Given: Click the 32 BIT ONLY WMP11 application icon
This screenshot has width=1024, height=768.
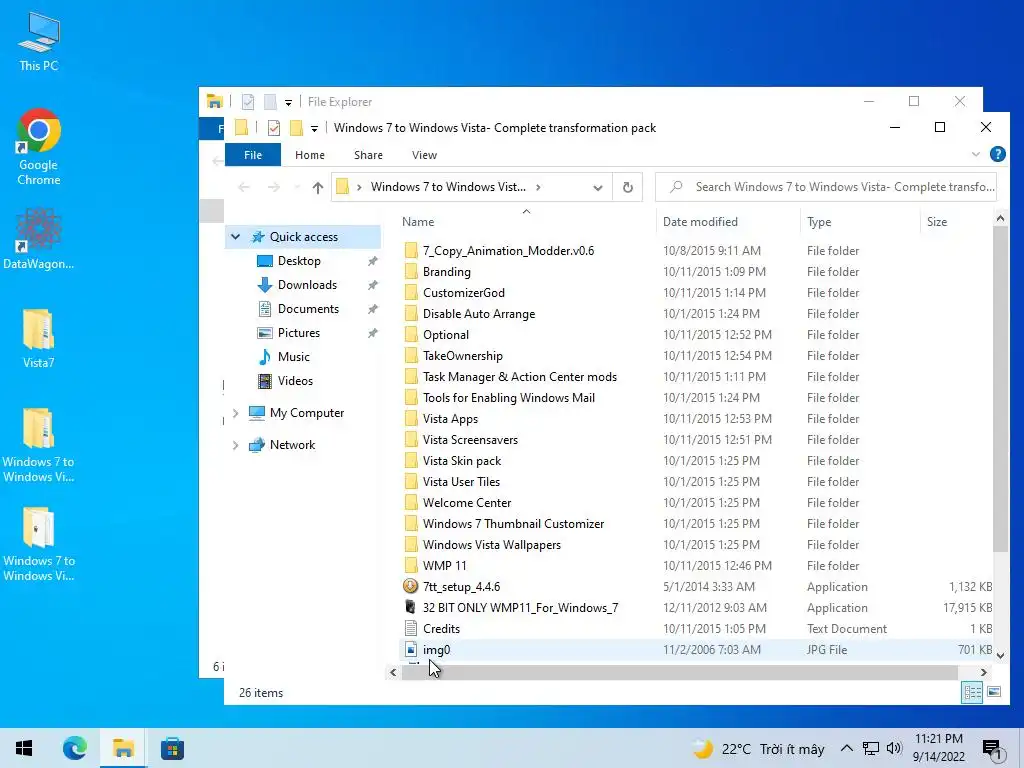Looking at the screenshot, I should point(410,607).
